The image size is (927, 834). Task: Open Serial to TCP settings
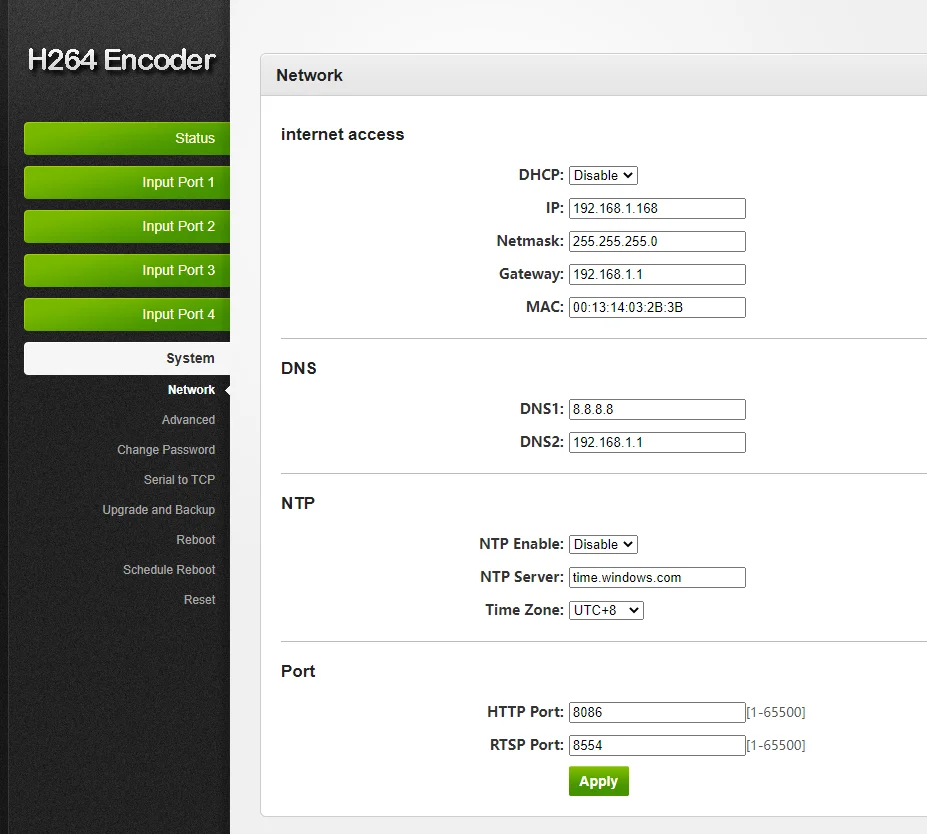pyautogui.click(x=179, y=479)
